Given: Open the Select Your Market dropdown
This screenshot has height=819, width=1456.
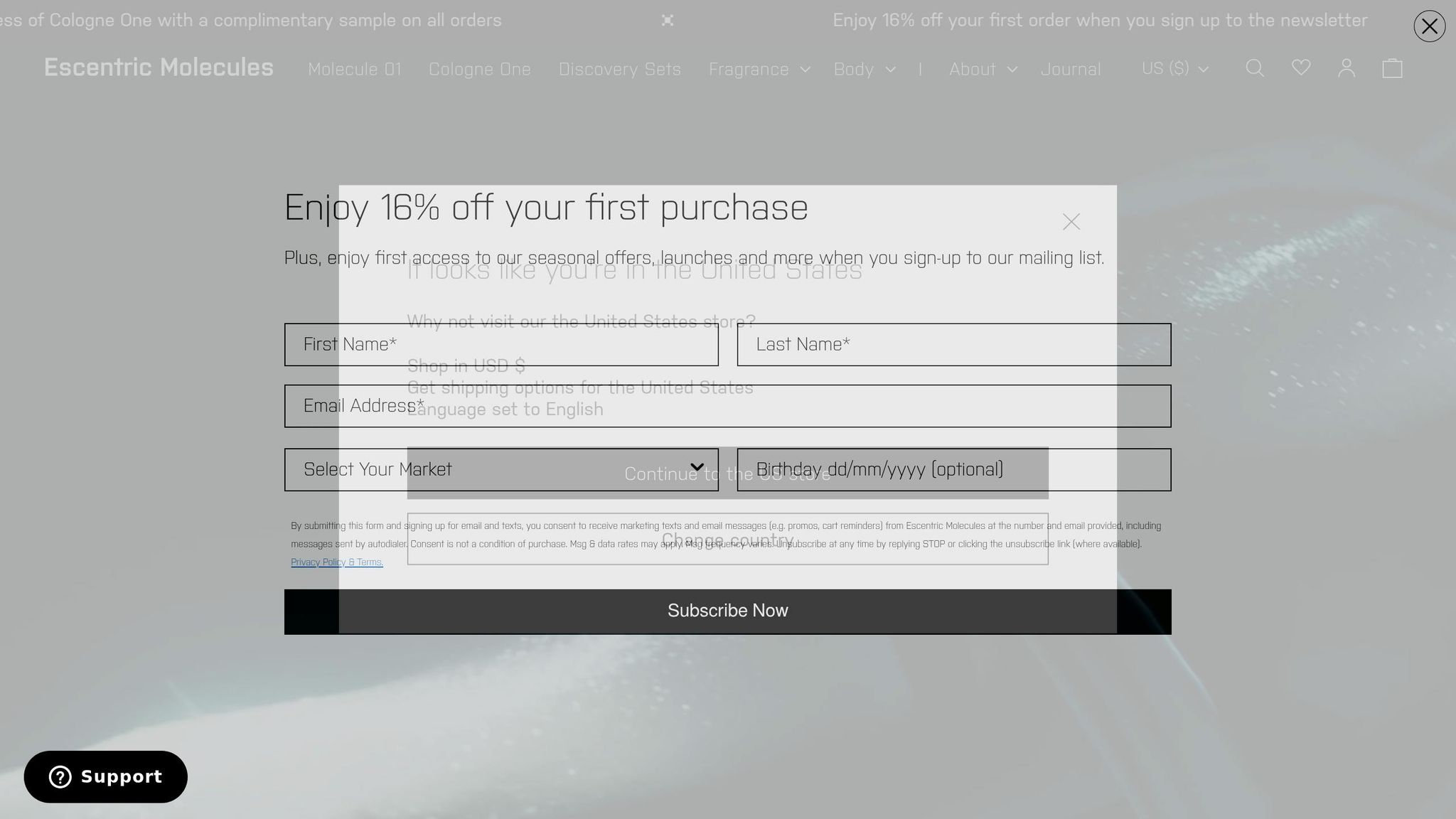Looking at the screenshot, I should coord(501,469).
